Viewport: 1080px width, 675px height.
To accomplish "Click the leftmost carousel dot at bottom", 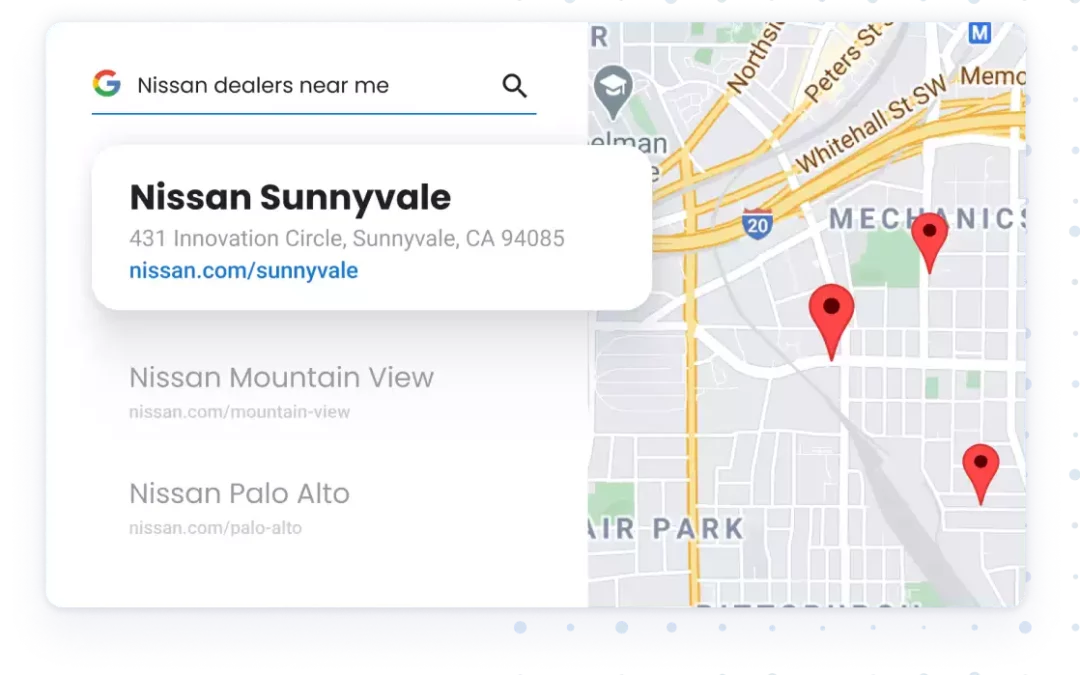I will point(520,627).
